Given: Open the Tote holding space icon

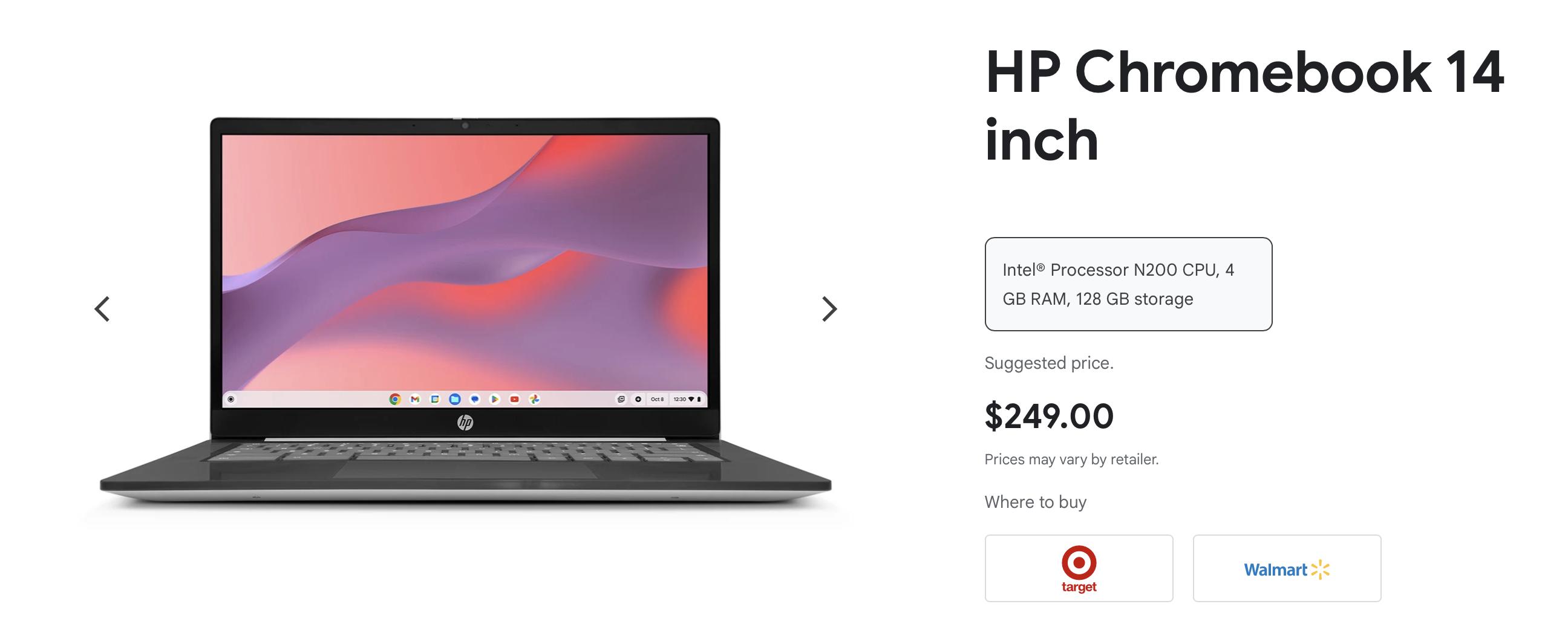Looking at the screenshot, I should pyautogui.click(x=621, y=400).
